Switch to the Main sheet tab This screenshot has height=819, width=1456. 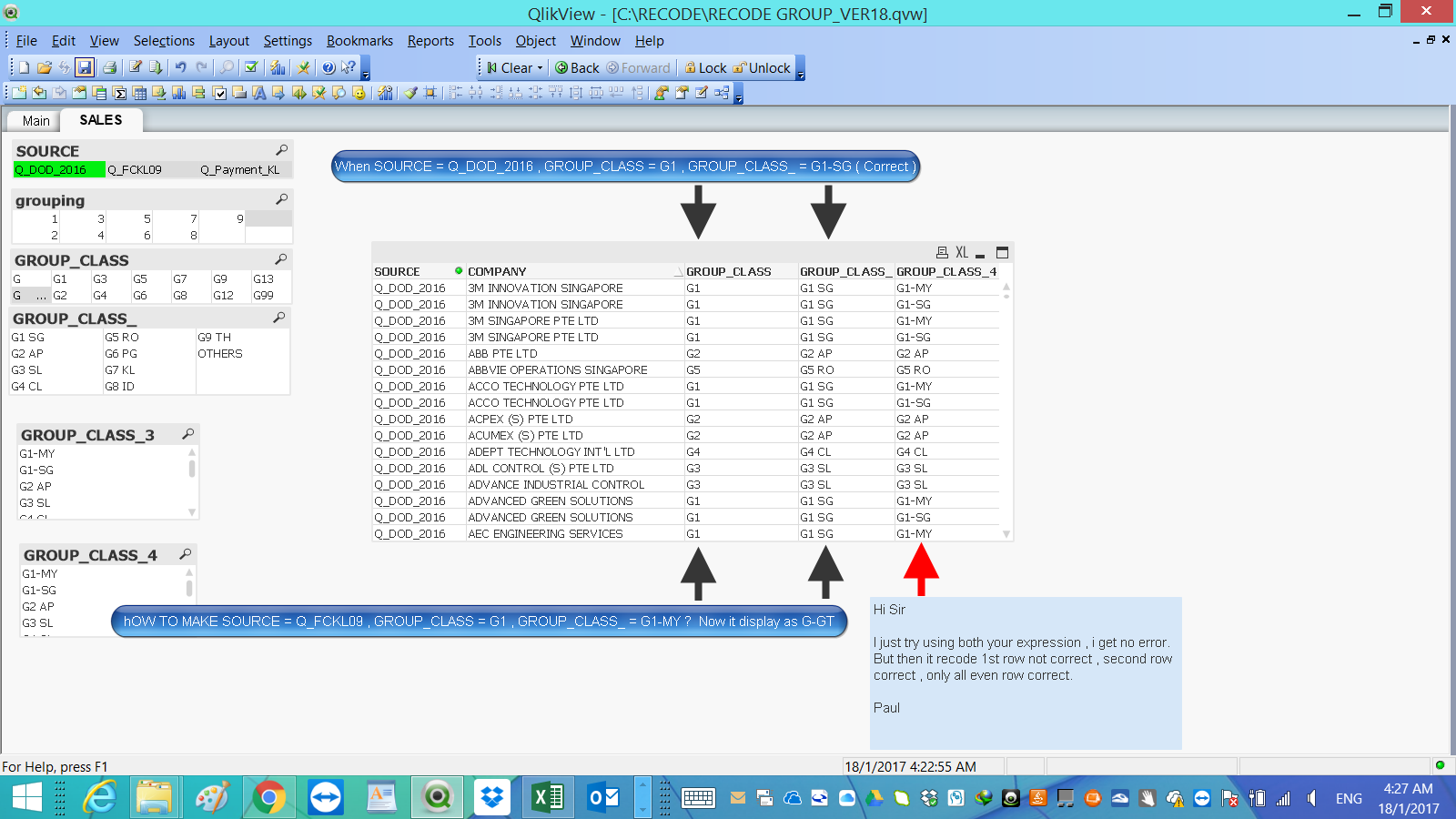point(36,121)
